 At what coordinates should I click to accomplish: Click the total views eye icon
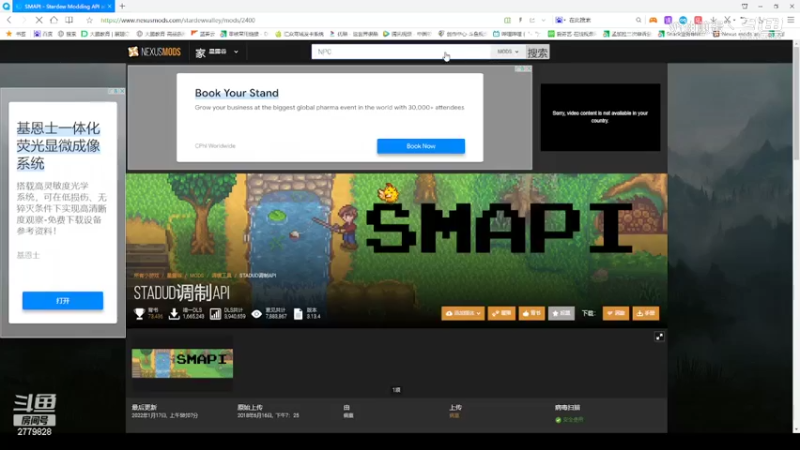257,314
